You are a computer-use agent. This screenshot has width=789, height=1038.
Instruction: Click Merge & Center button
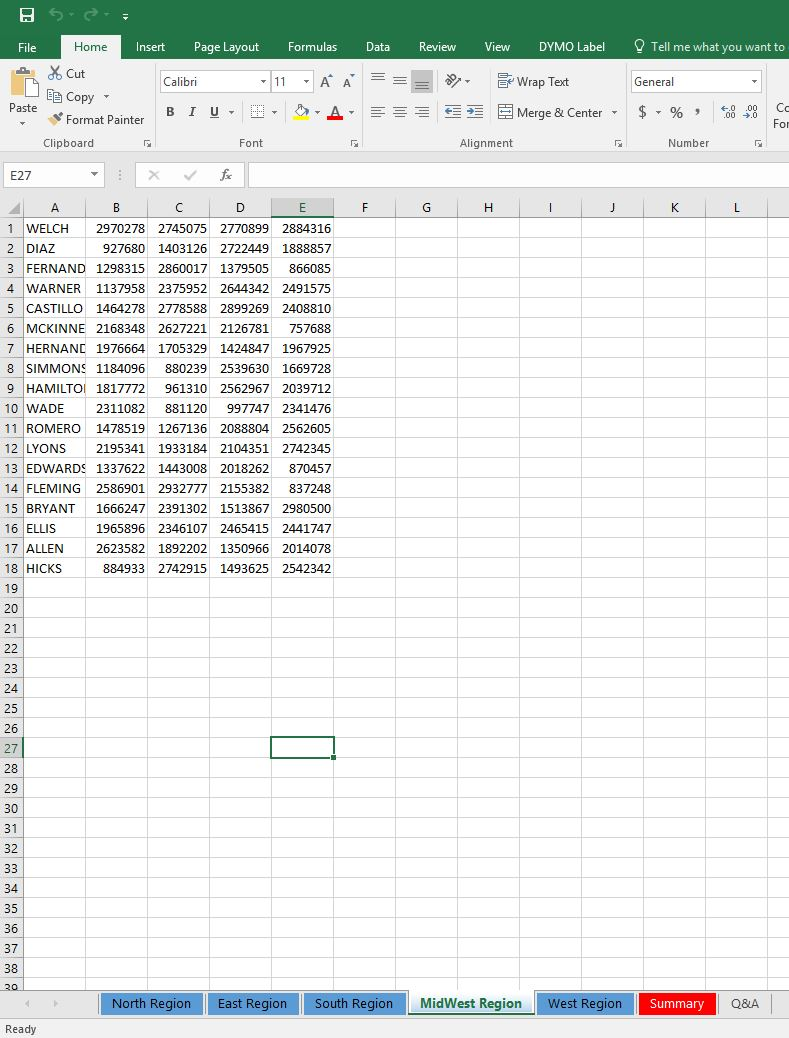point(551,113)
